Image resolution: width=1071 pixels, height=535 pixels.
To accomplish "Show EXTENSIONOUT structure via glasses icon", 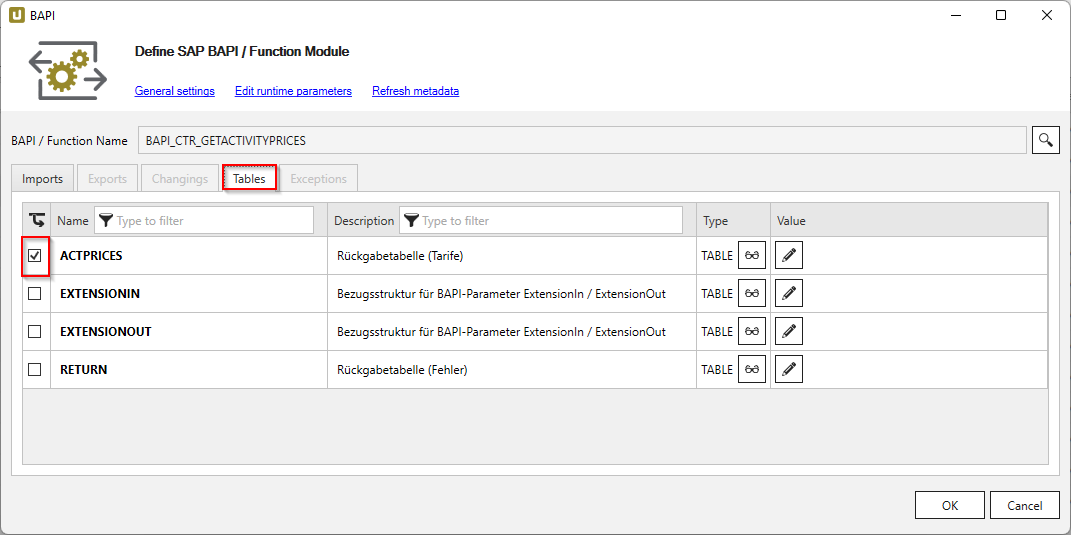I will 752,331.
